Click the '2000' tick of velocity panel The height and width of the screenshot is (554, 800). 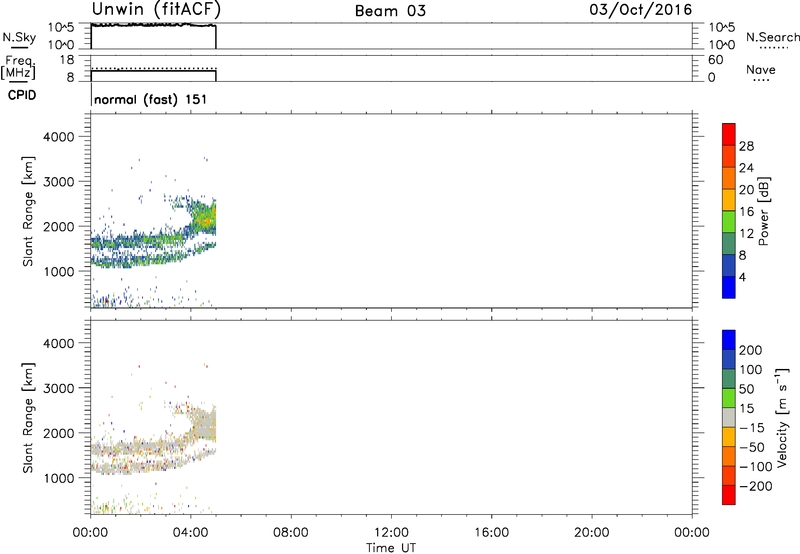59,433
